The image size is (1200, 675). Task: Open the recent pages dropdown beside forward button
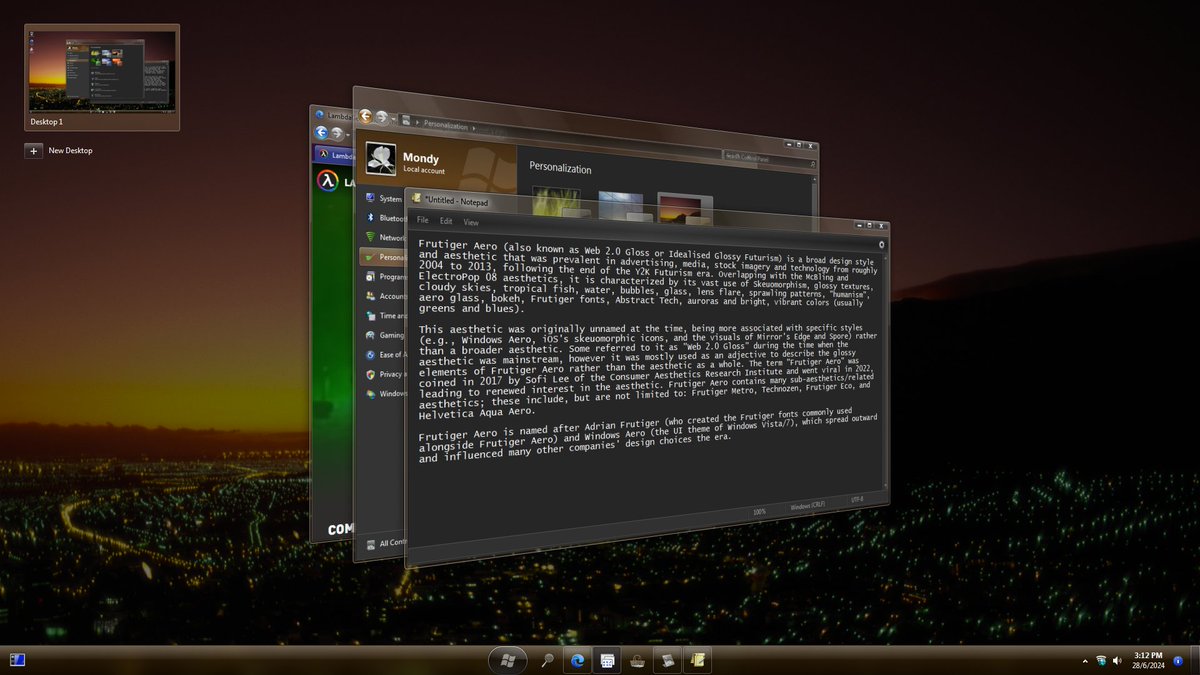392,117
